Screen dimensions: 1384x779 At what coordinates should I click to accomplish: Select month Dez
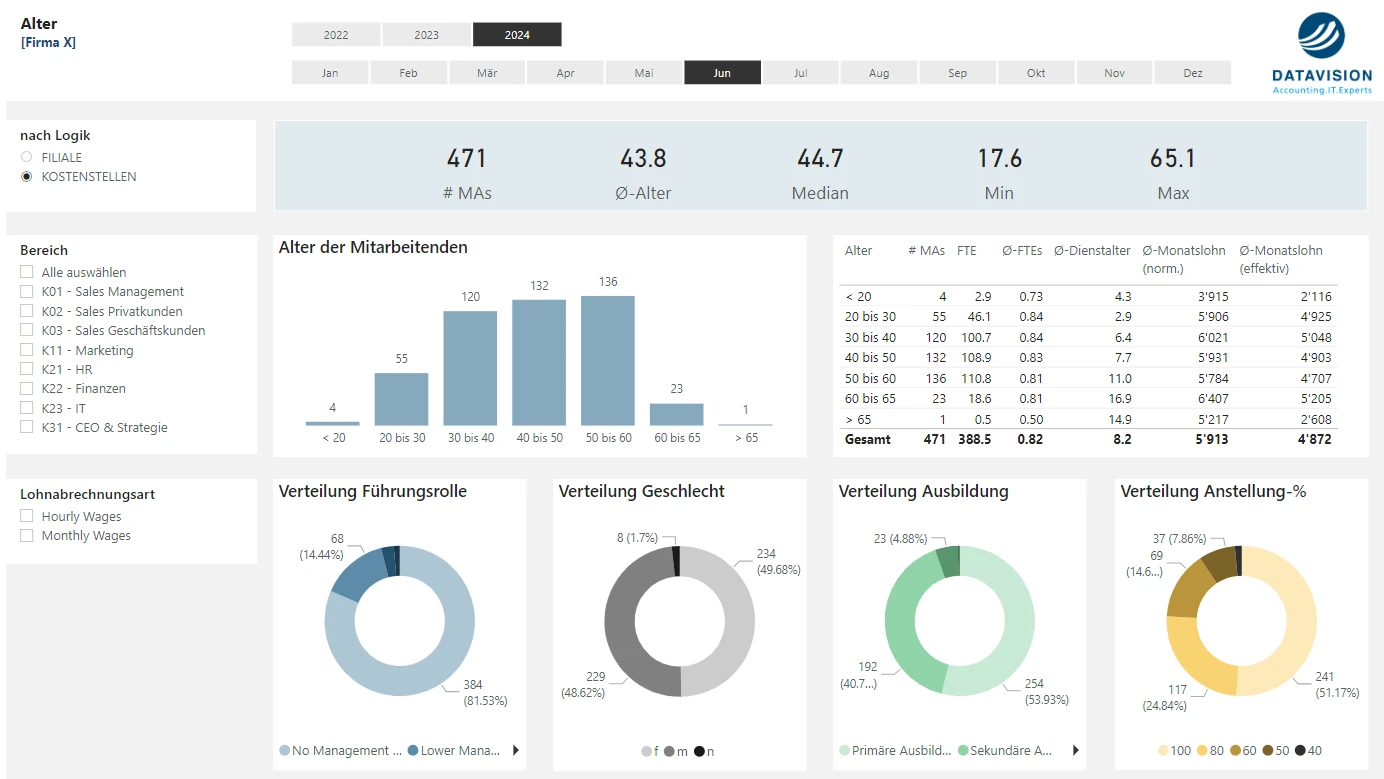1193,73
